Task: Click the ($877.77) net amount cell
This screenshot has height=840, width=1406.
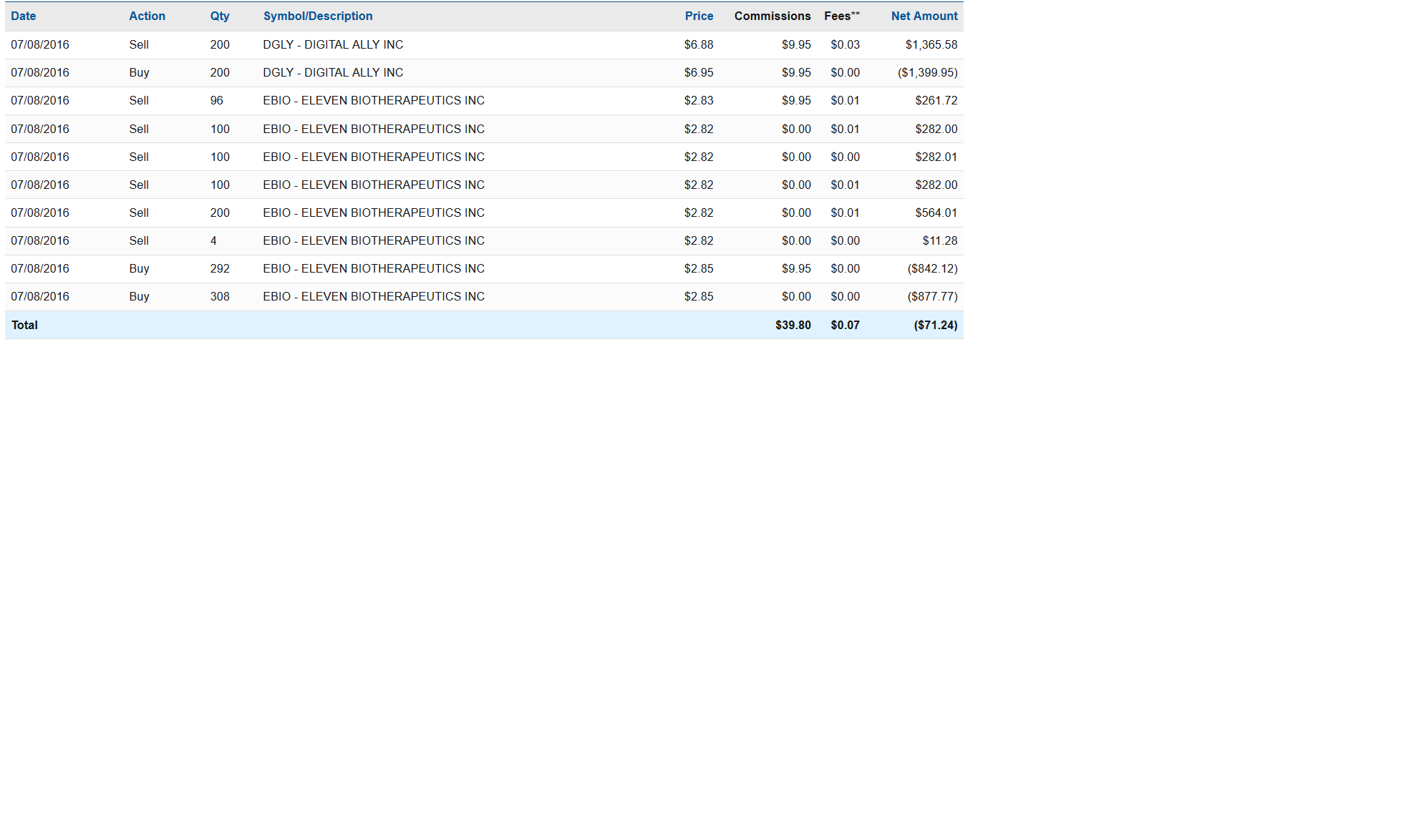Action: pos(932,296)
